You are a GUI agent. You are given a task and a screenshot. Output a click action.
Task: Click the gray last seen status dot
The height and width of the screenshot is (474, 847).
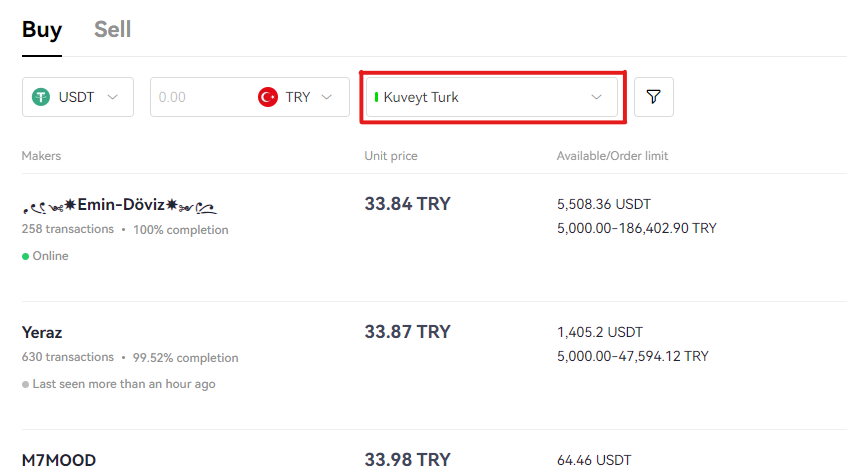[25, 384]
